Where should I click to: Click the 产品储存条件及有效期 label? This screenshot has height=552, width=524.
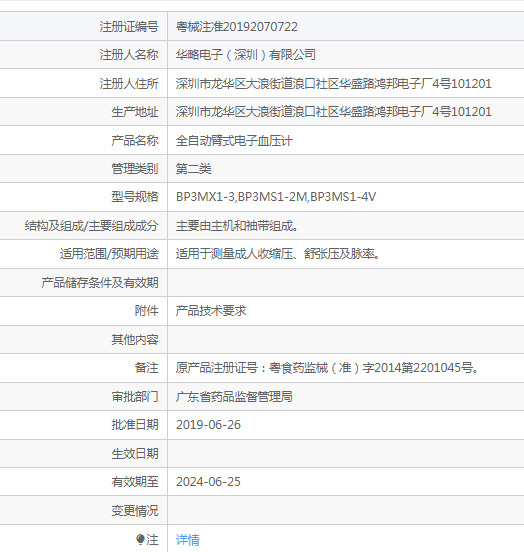100,283
